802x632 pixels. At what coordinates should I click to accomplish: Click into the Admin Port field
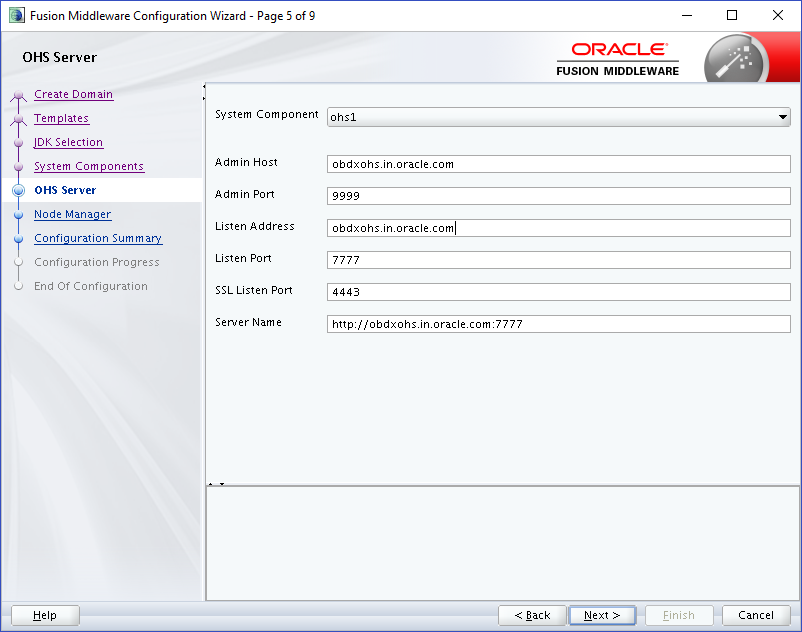point(558,196)
